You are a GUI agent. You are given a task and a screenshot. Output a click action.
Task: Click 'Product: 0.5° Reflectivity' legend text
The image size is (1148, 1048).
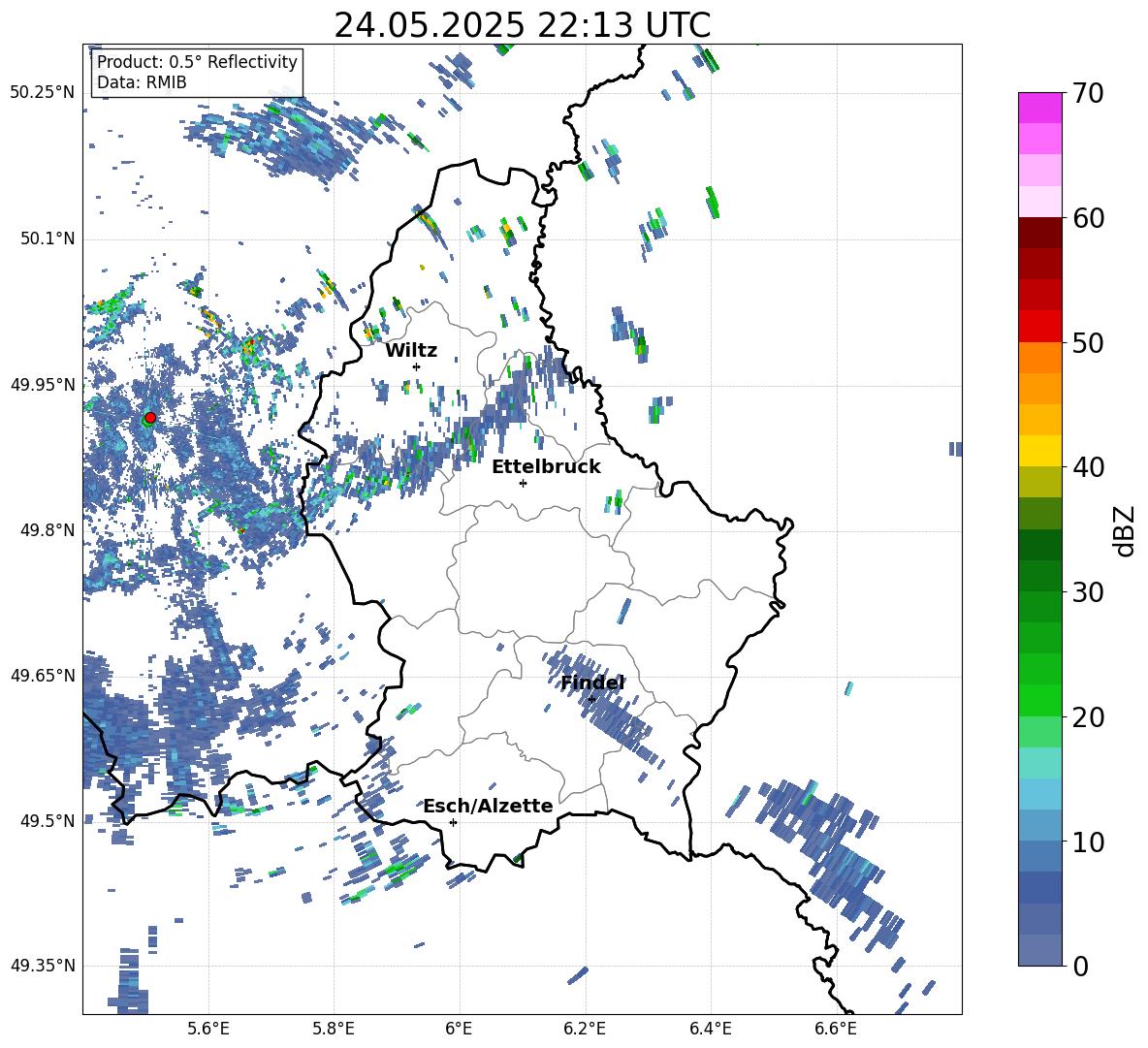(x=197, y=61)
